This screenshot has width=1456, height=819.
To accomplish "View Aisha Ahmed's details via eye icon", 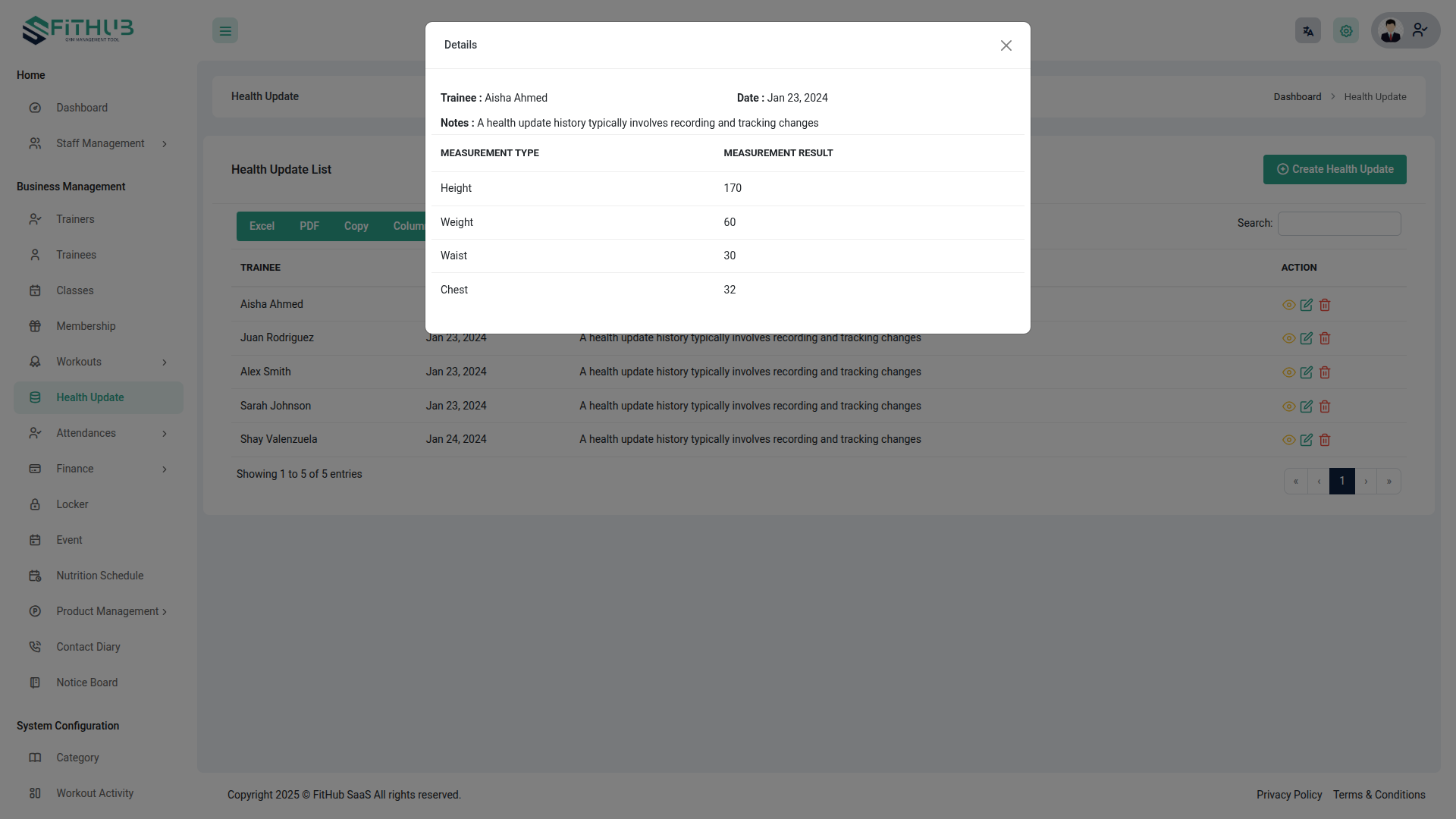I will pos(1288,305).
